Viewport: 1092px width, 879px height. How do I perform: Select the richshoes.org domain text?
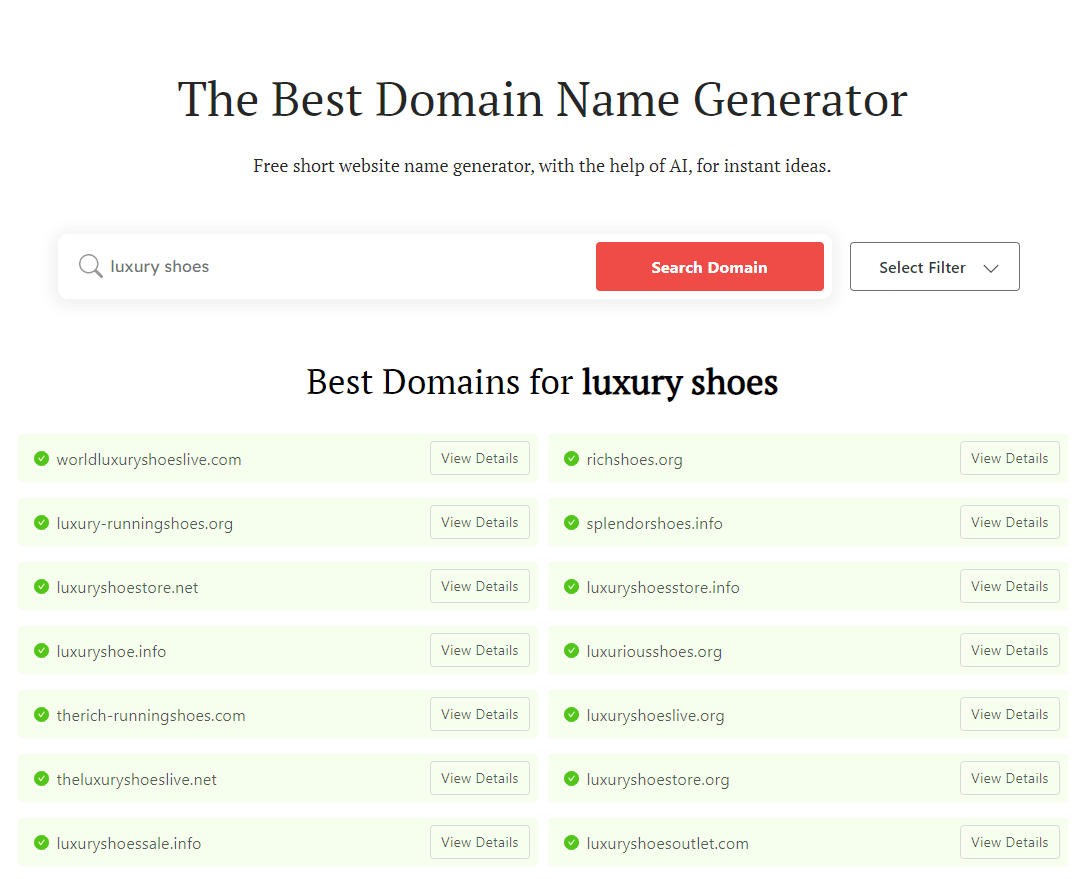(634, 460)
